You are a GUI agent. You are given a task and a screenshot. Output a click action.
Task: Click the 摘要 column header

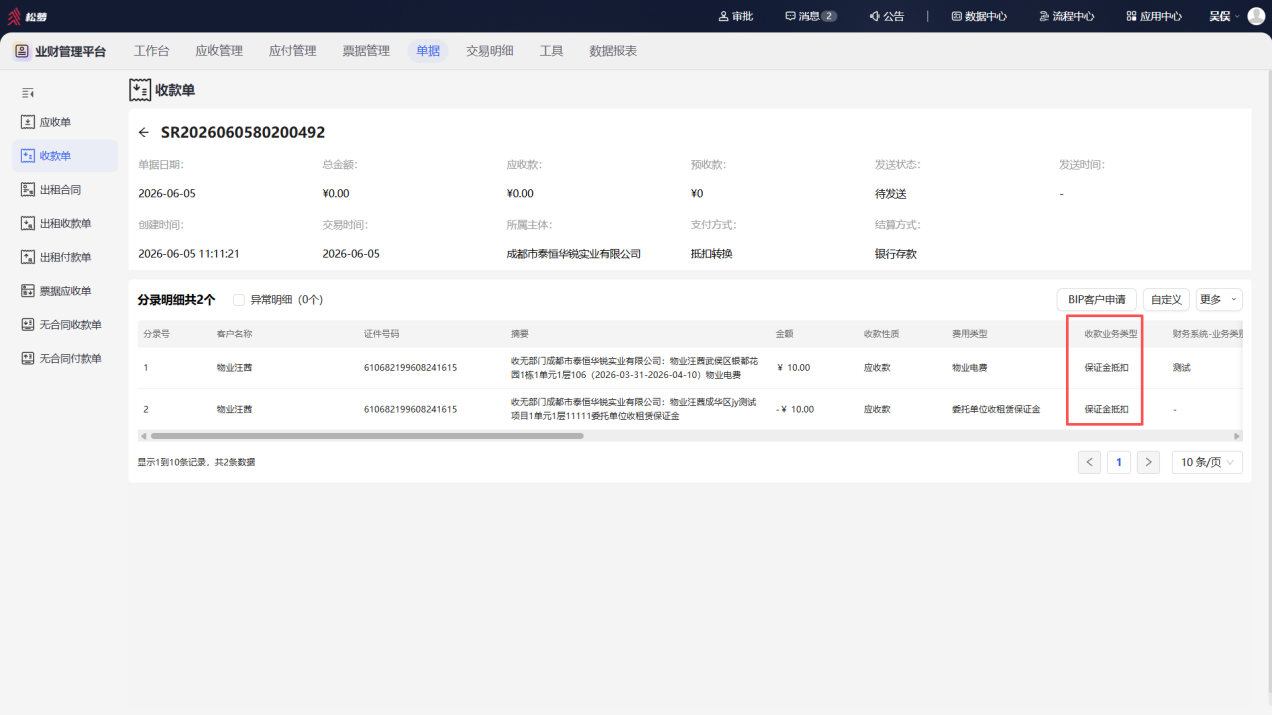pos(520,334)
